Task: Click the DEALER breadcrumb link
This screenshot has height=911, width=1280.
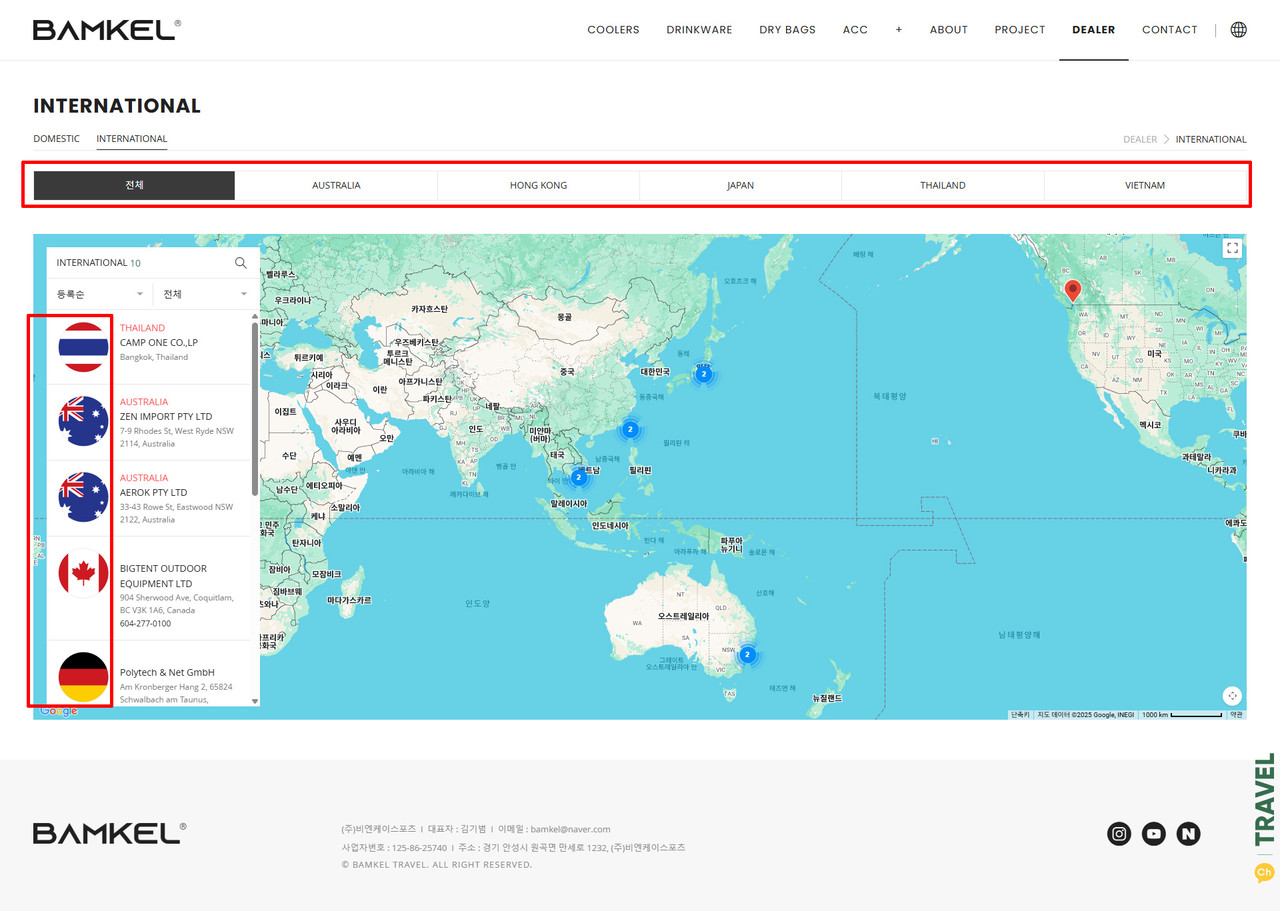Action: click(x=1140, y=139)
